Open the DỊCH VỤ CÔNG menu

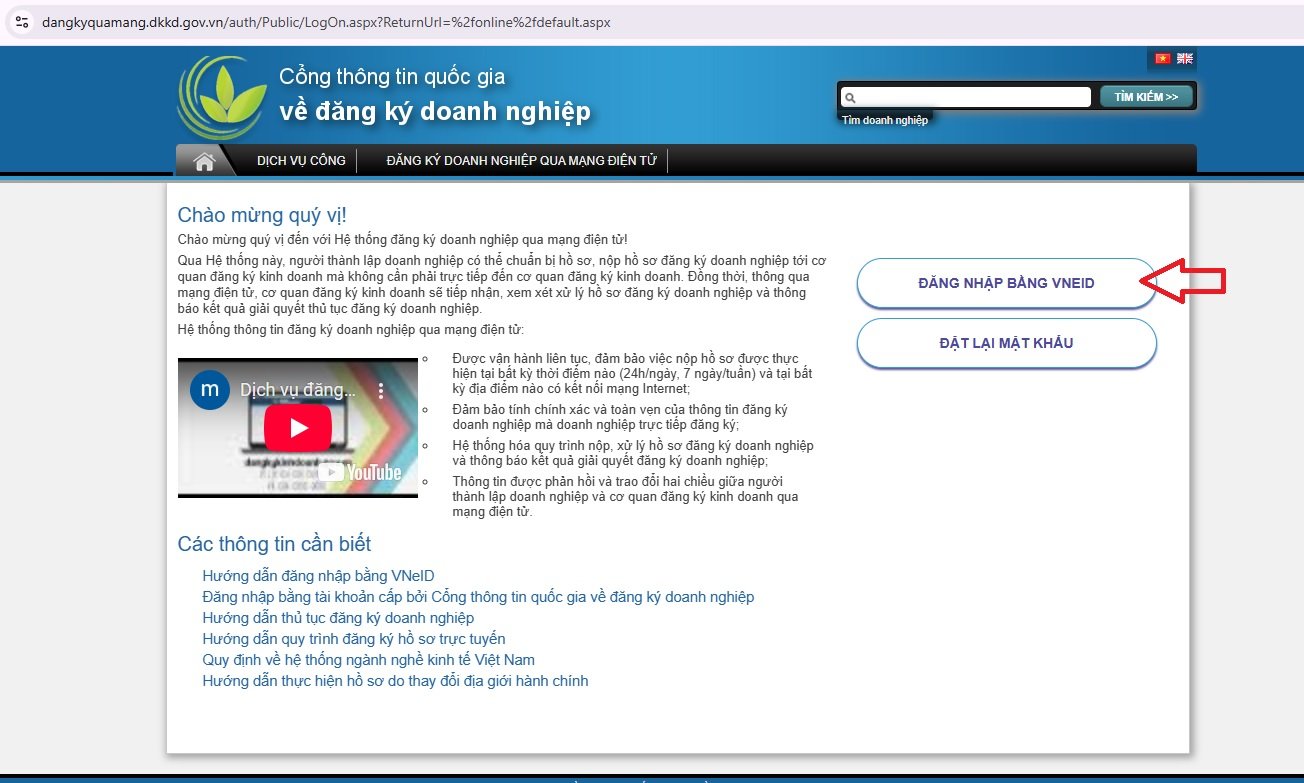301,161
